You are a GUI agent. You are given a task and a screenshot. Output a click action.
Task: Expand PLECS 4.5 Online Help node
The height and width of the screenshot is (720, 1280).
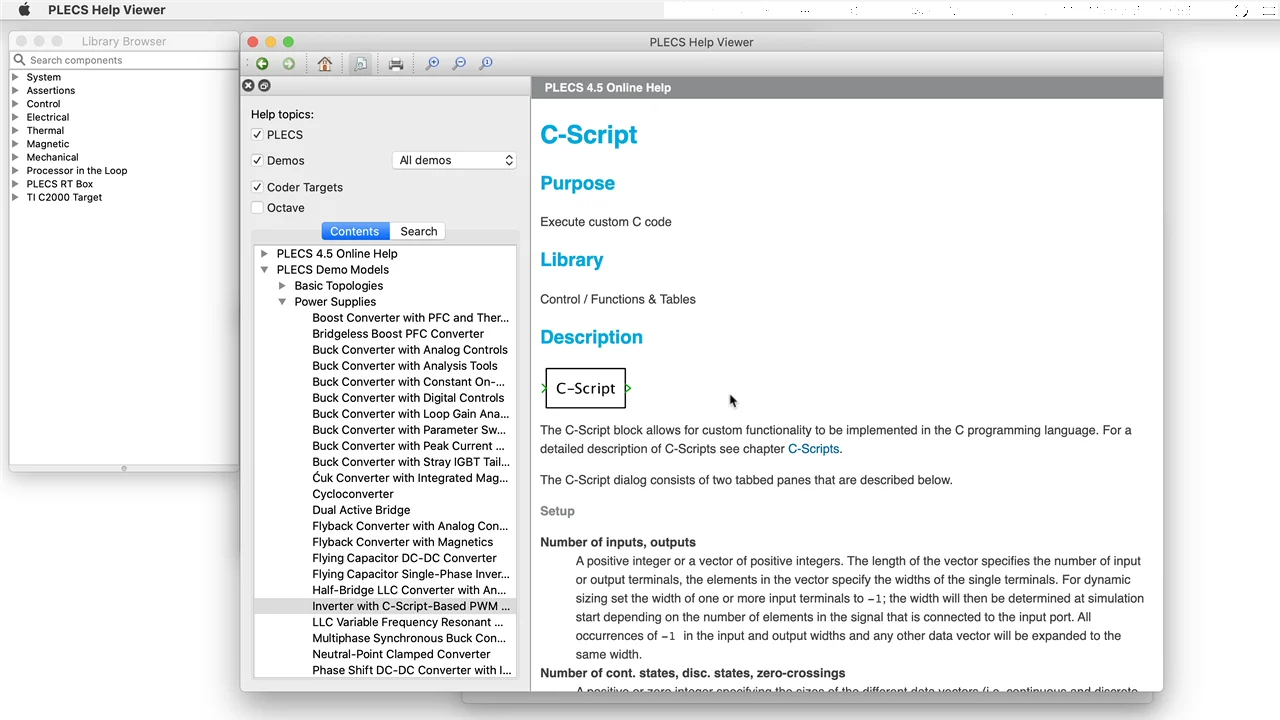264,254
